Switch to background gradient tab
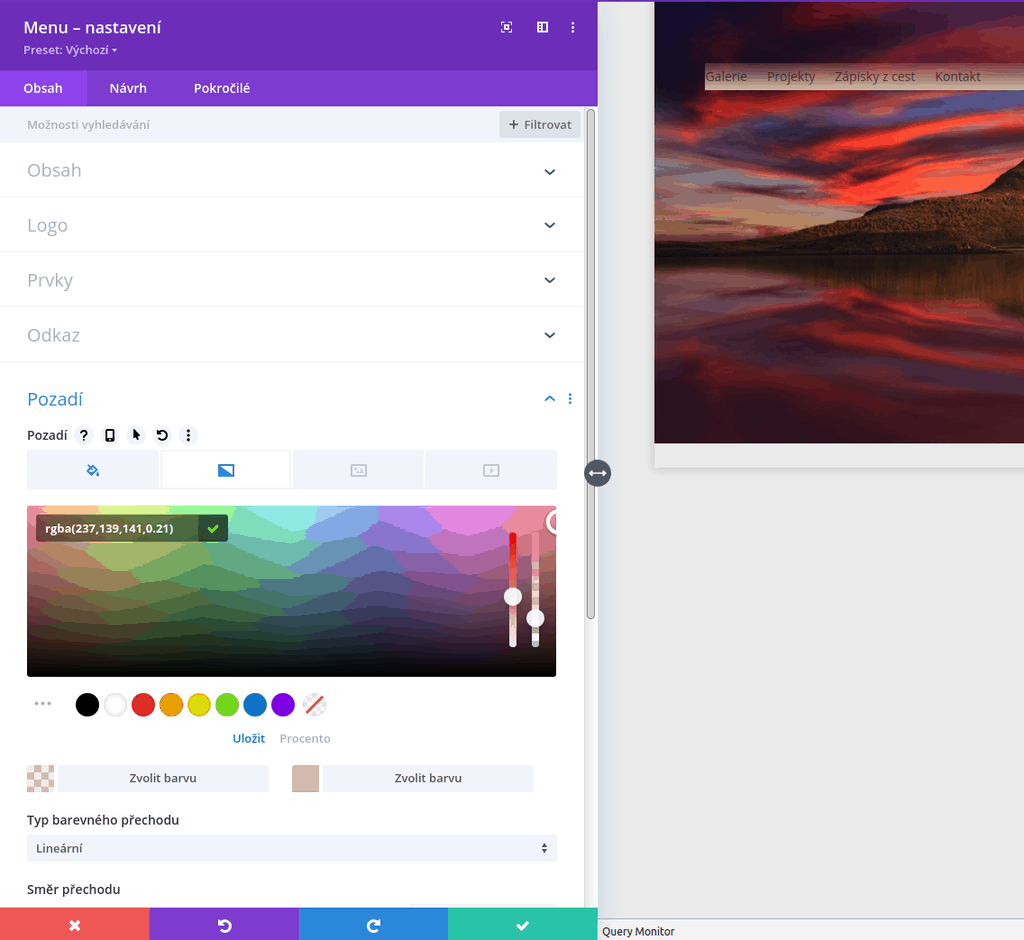Screen dimensions: 1024x940 (x=225, y=470)
